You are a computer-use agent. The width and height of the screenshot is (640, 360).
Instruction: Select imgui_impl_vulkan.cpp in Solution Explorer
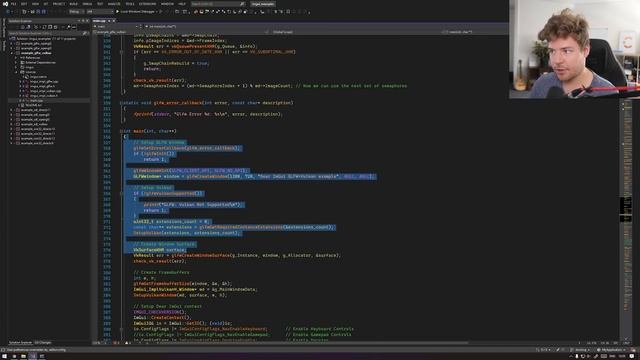click(45, 91)
